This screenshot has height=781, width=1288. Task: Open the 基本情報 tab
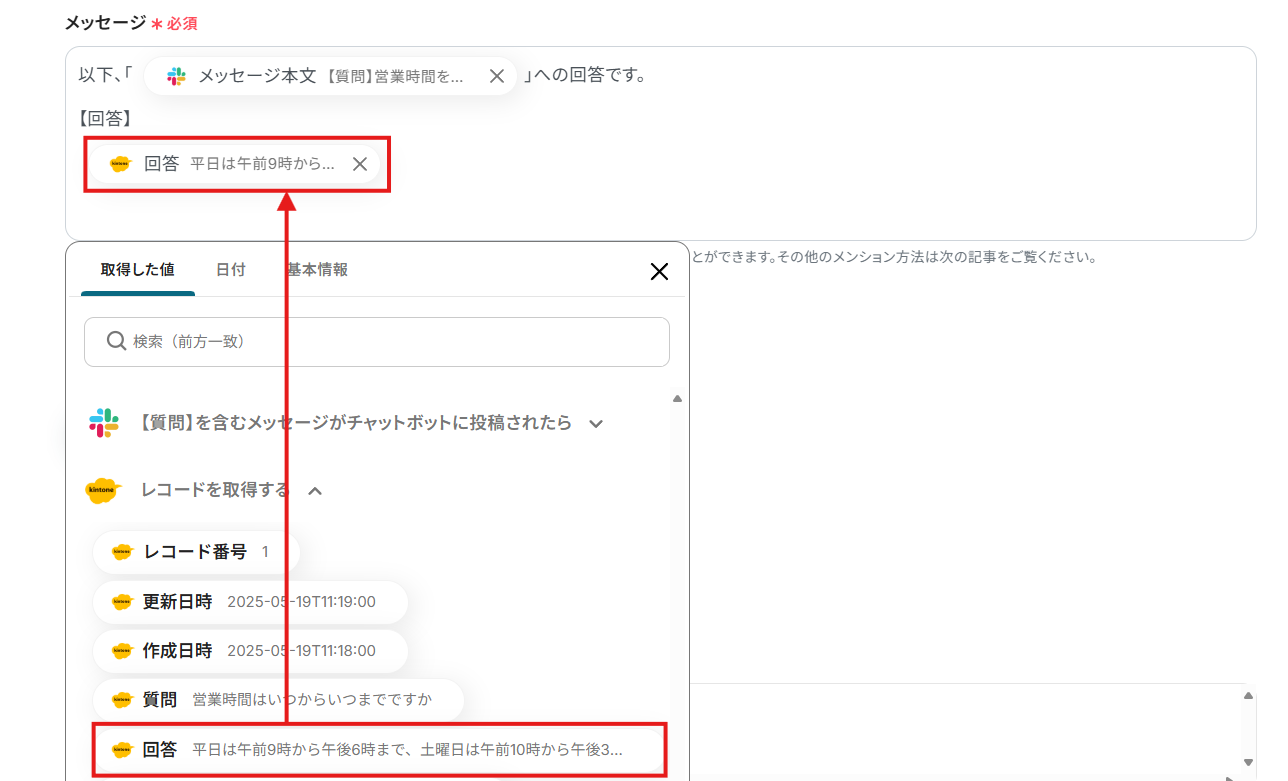pos(318,270)
